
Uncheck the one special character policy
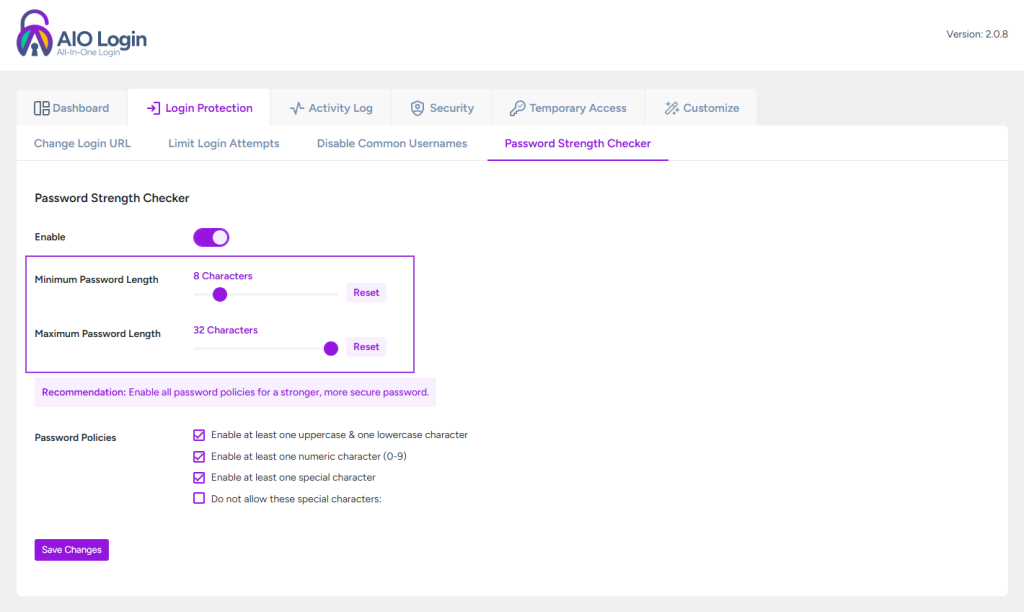[199, 477]
